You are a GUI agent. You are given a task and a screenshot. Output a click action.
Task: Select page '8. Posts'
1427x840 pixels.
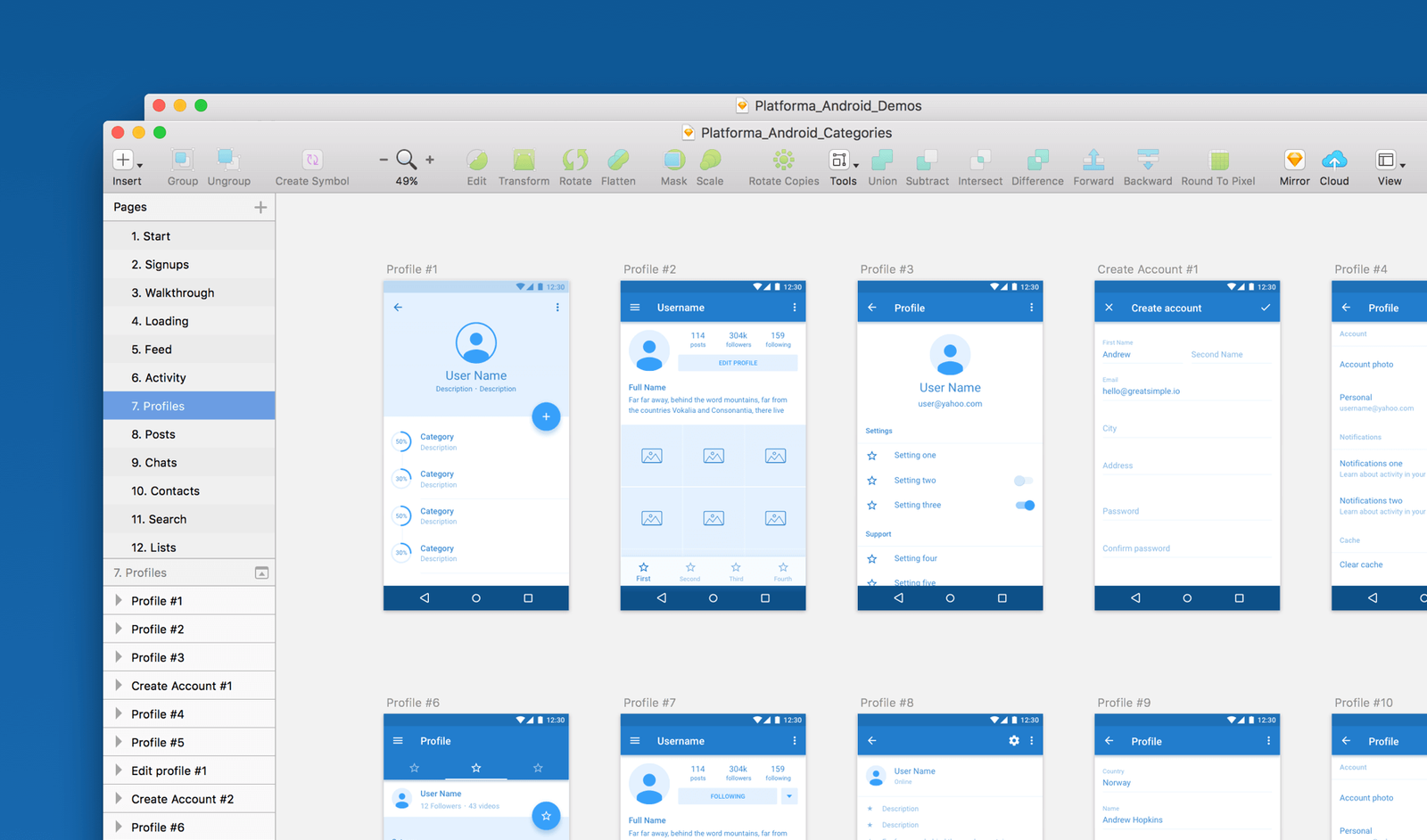pyautogui.click(x=189, y=434)
